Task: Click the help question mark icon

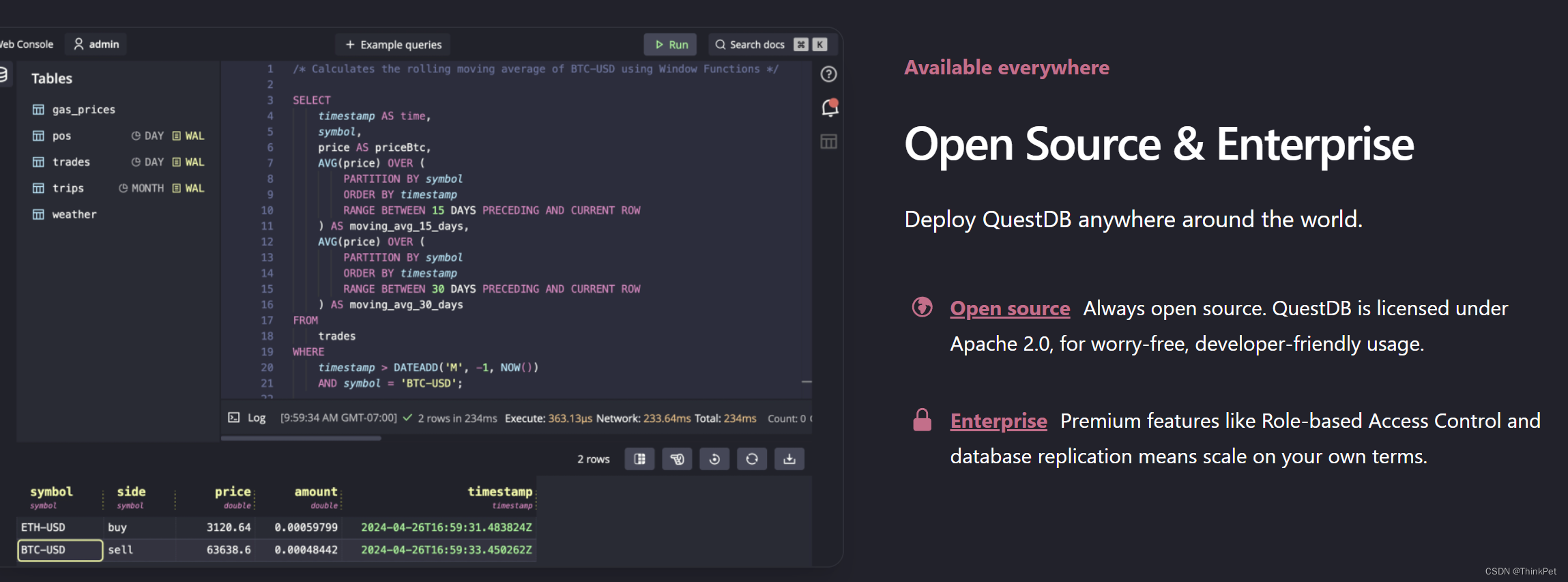Action: tap(828, 74)
